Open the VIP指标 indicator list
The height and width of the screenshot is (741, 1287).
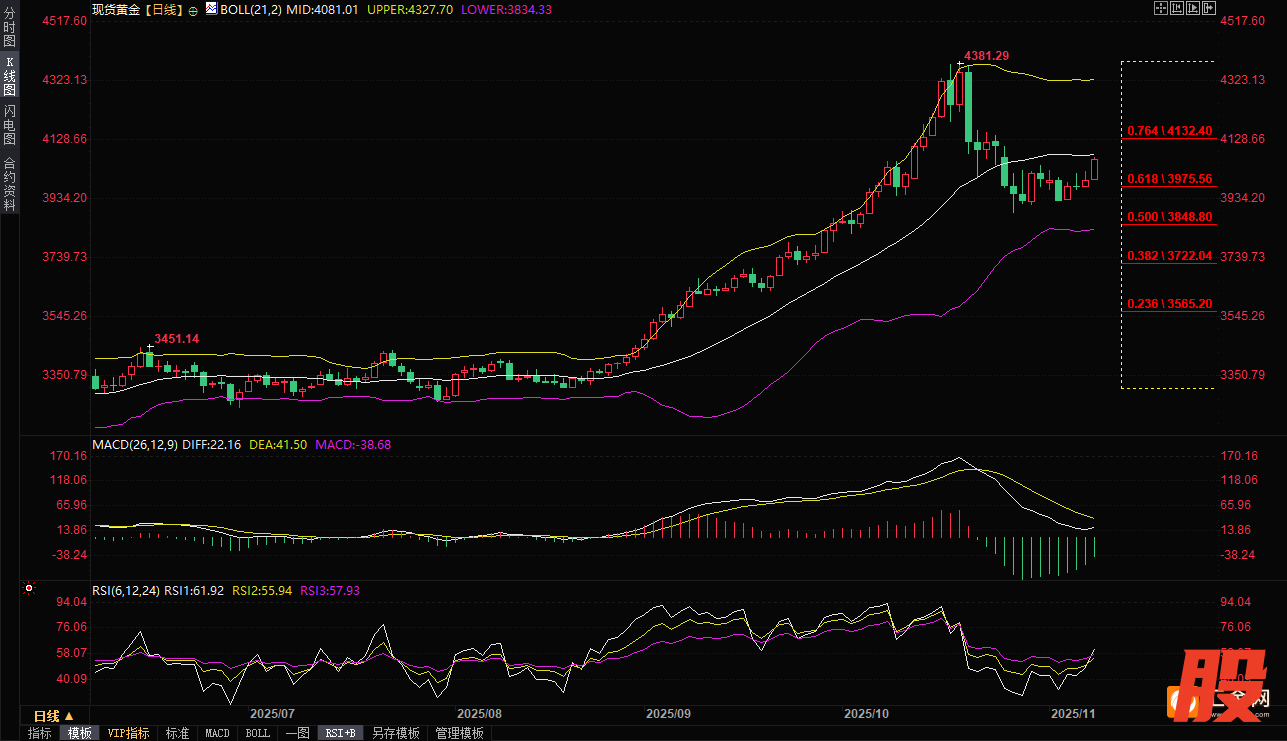point(129,733)
